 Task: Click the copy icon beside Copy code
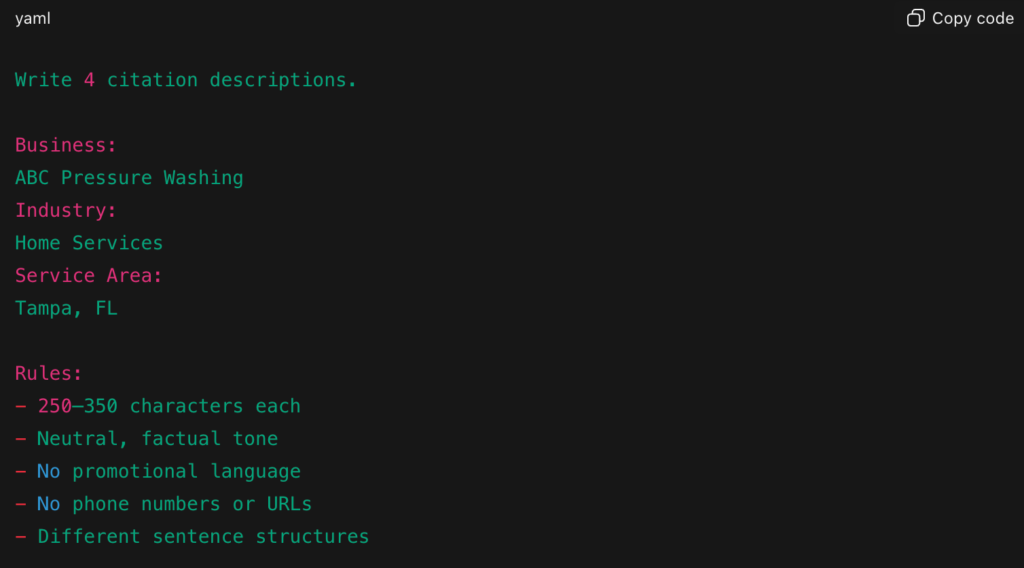[915, 18]
